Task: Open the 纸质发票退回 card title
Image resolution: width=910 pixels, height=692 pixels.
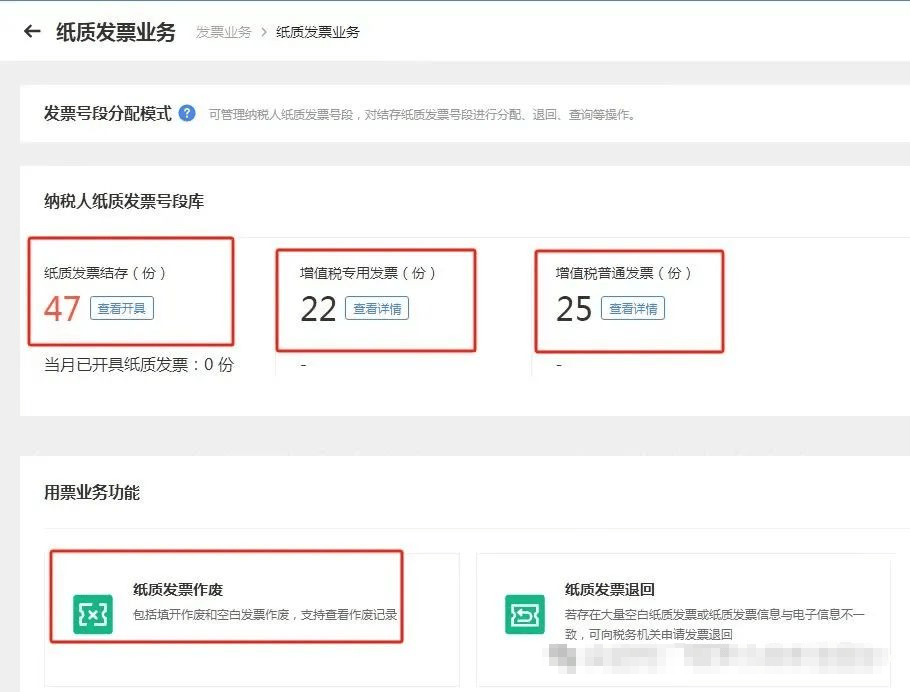Action: click(x=610, y=590)
